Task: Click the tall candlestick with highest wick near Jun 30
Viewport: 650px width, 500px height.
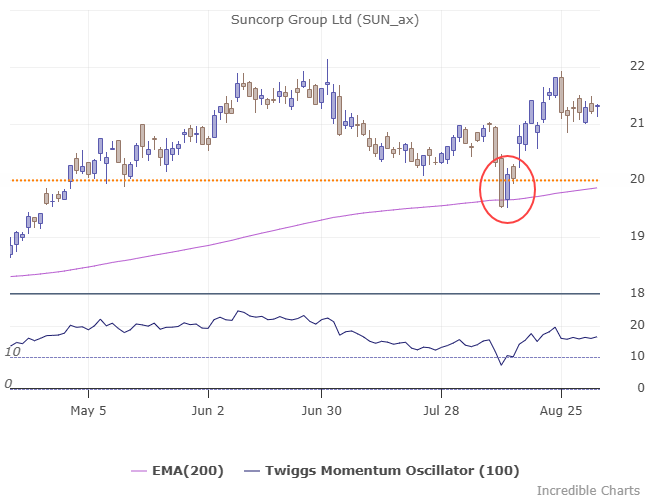Action: pyautogui.click(x=327, y=77)
